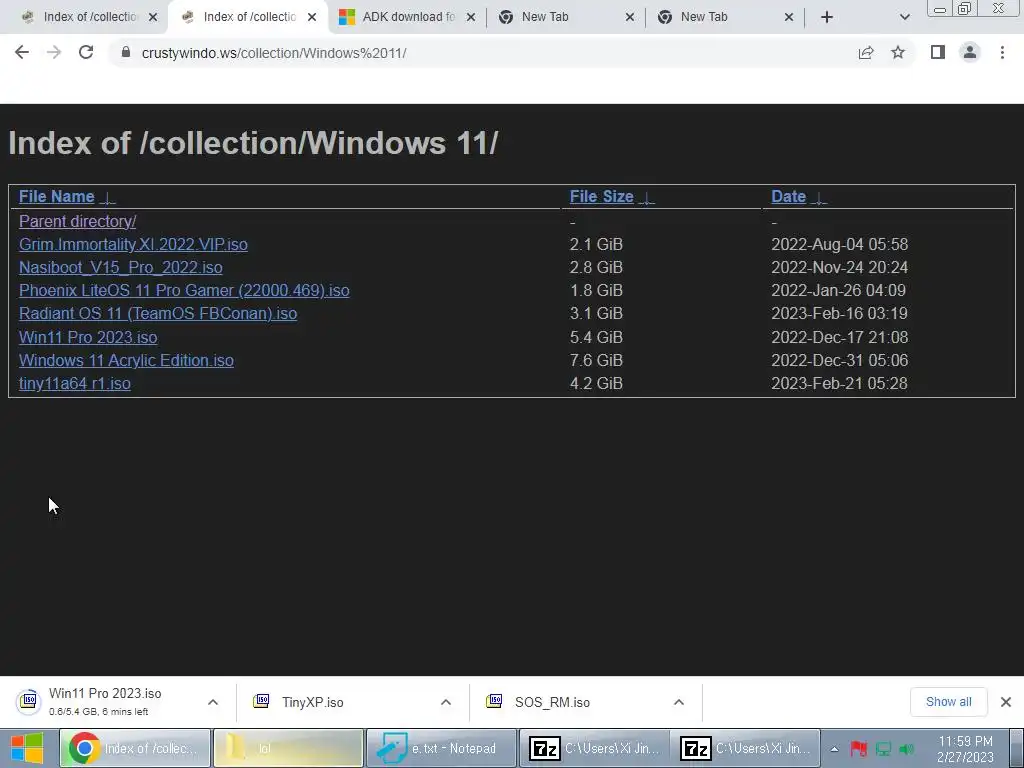Reload the current page

pos(86,52)
